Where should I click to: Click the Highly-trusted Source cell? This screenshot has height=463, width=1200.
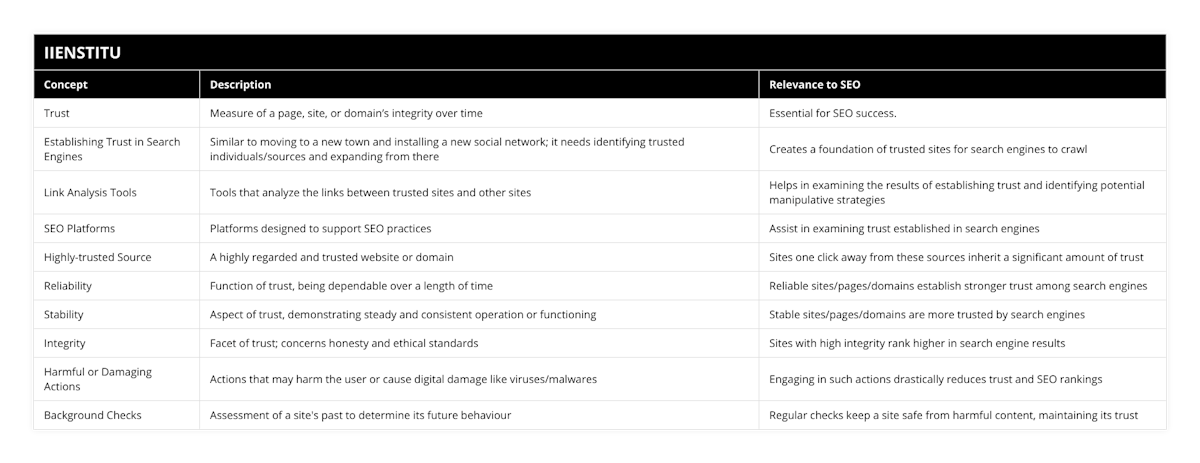pyautogui.click(x=98, y=257)
